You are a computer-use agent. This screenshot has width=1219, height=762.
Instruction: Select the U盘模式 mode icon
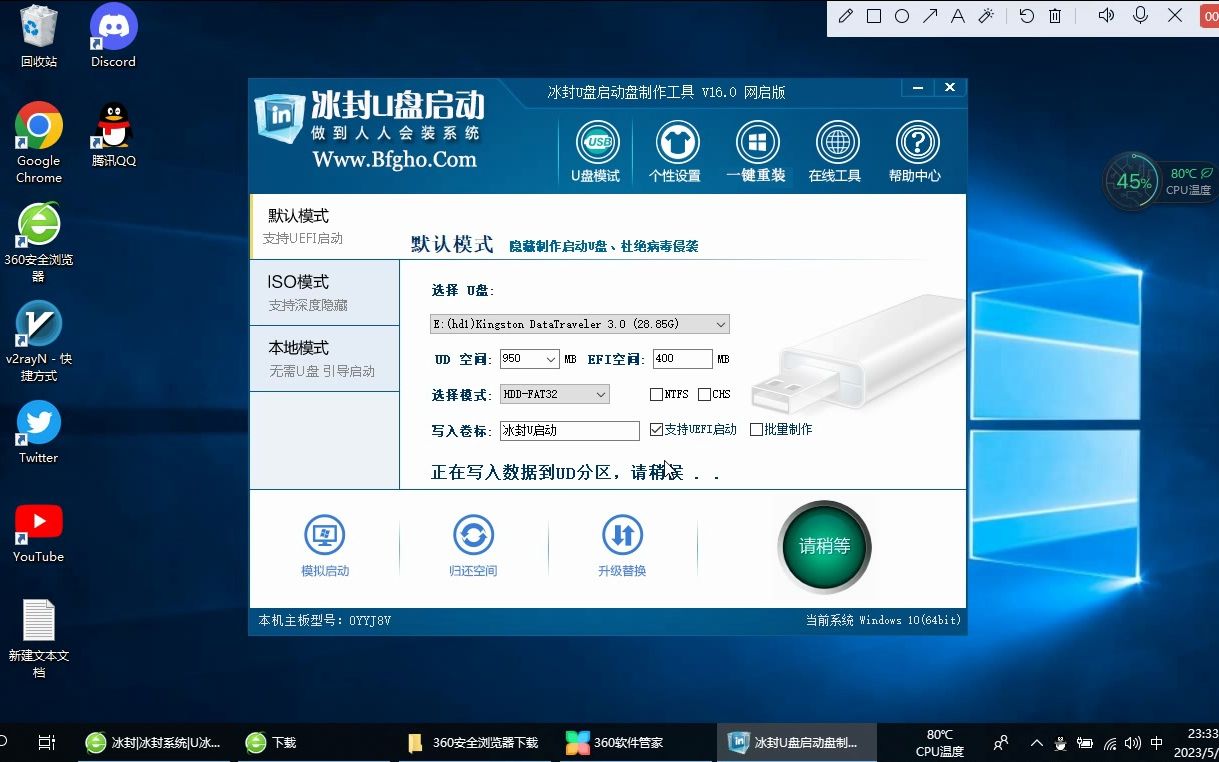click(x=595, y=148)
